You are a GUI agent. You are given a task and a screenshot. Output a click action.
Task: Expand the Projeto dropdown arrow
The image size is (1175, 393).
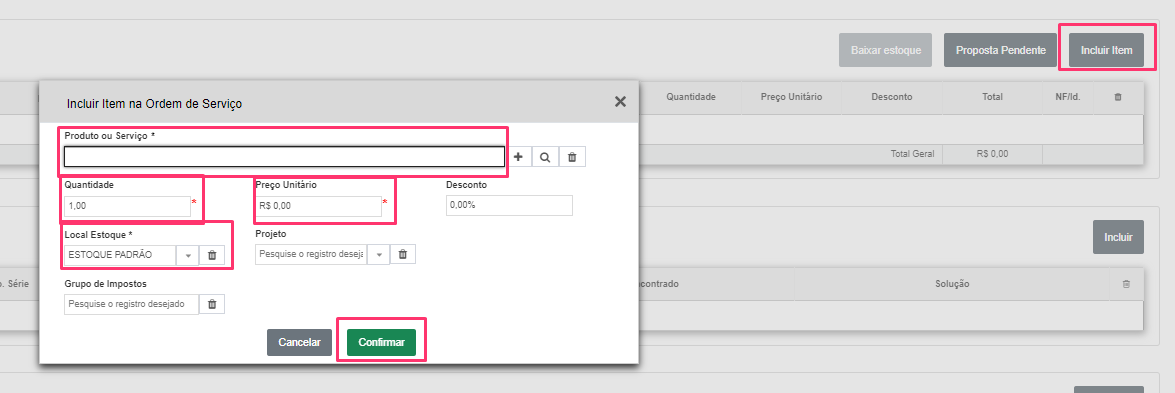[x=378, y=254]
